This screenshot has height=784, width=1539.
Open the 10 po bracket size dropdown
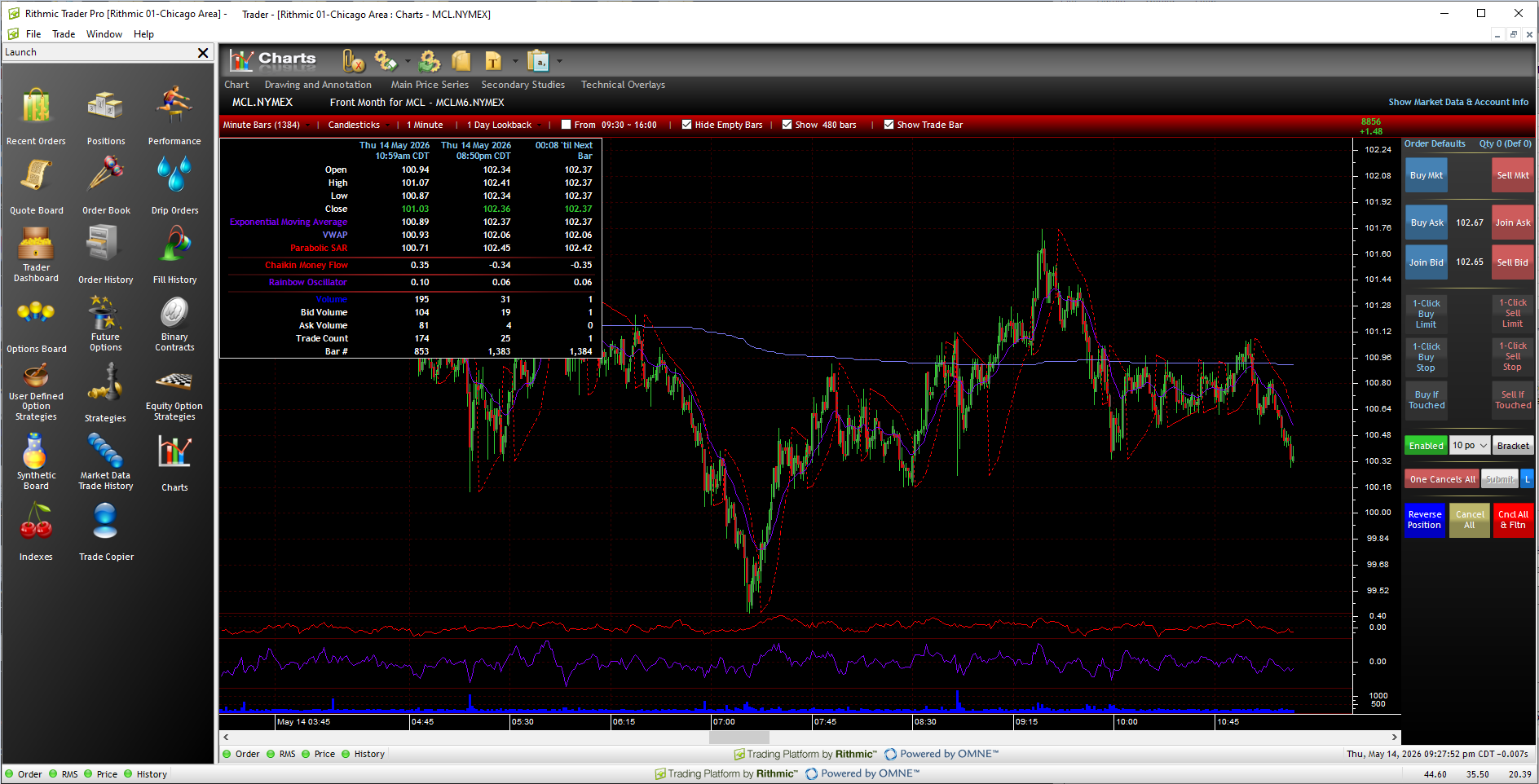coord(1470,446)
